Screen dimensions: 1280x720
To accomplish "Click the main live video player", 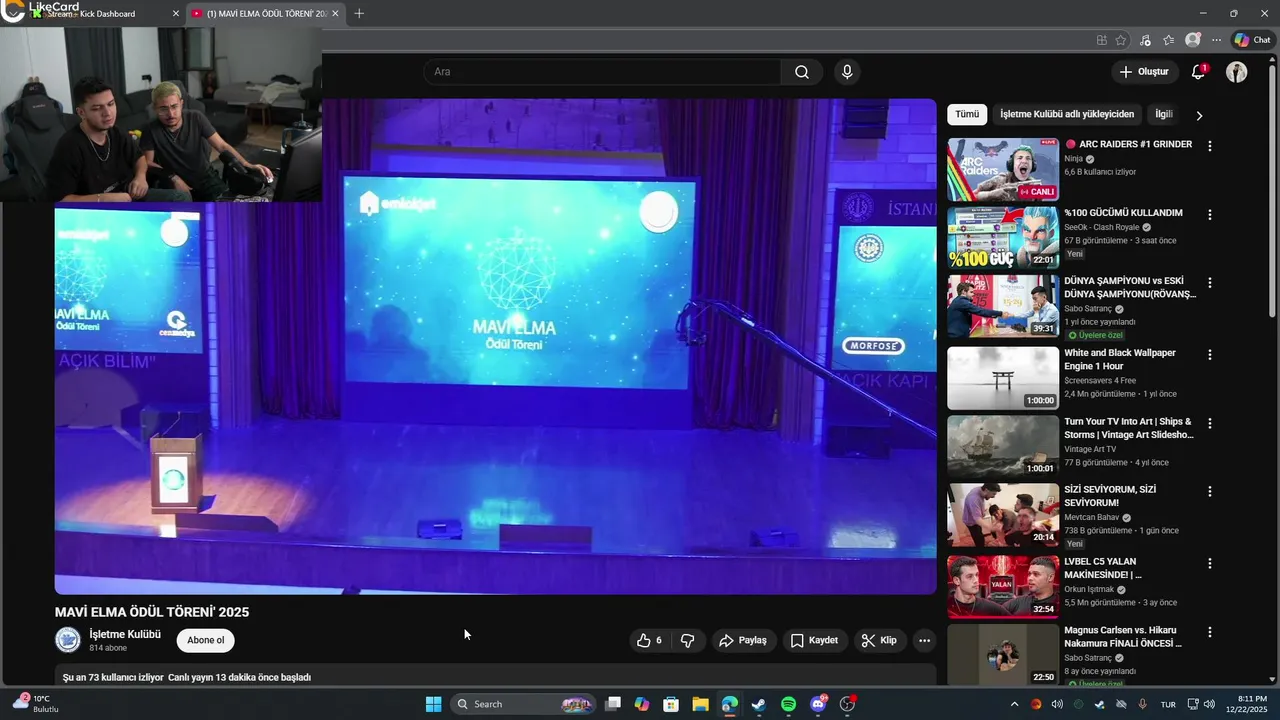I will pyautogui.click(x=495, y=346).
